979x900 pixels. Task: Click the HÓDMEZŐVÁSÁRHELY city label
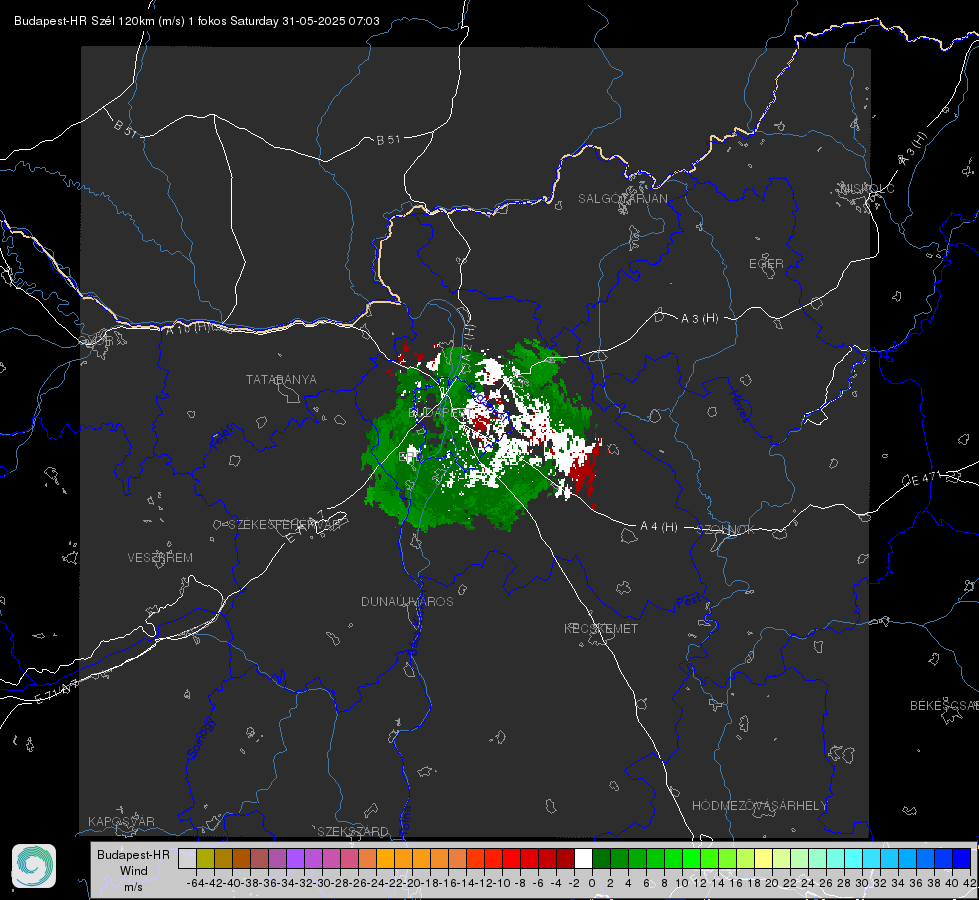click(759, 805)
